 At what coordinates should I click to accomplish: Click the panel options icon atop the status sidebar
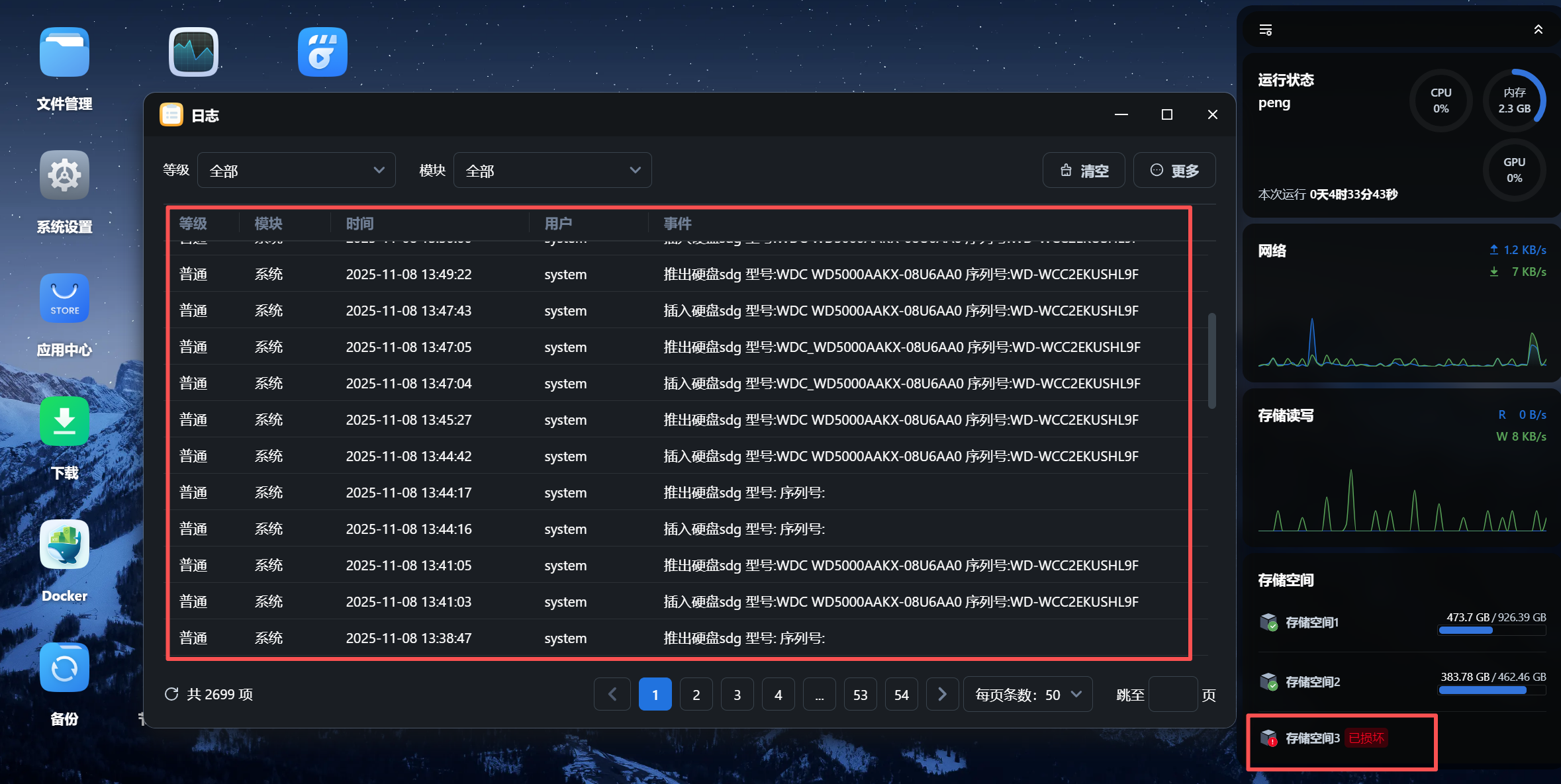point(1265,29)
